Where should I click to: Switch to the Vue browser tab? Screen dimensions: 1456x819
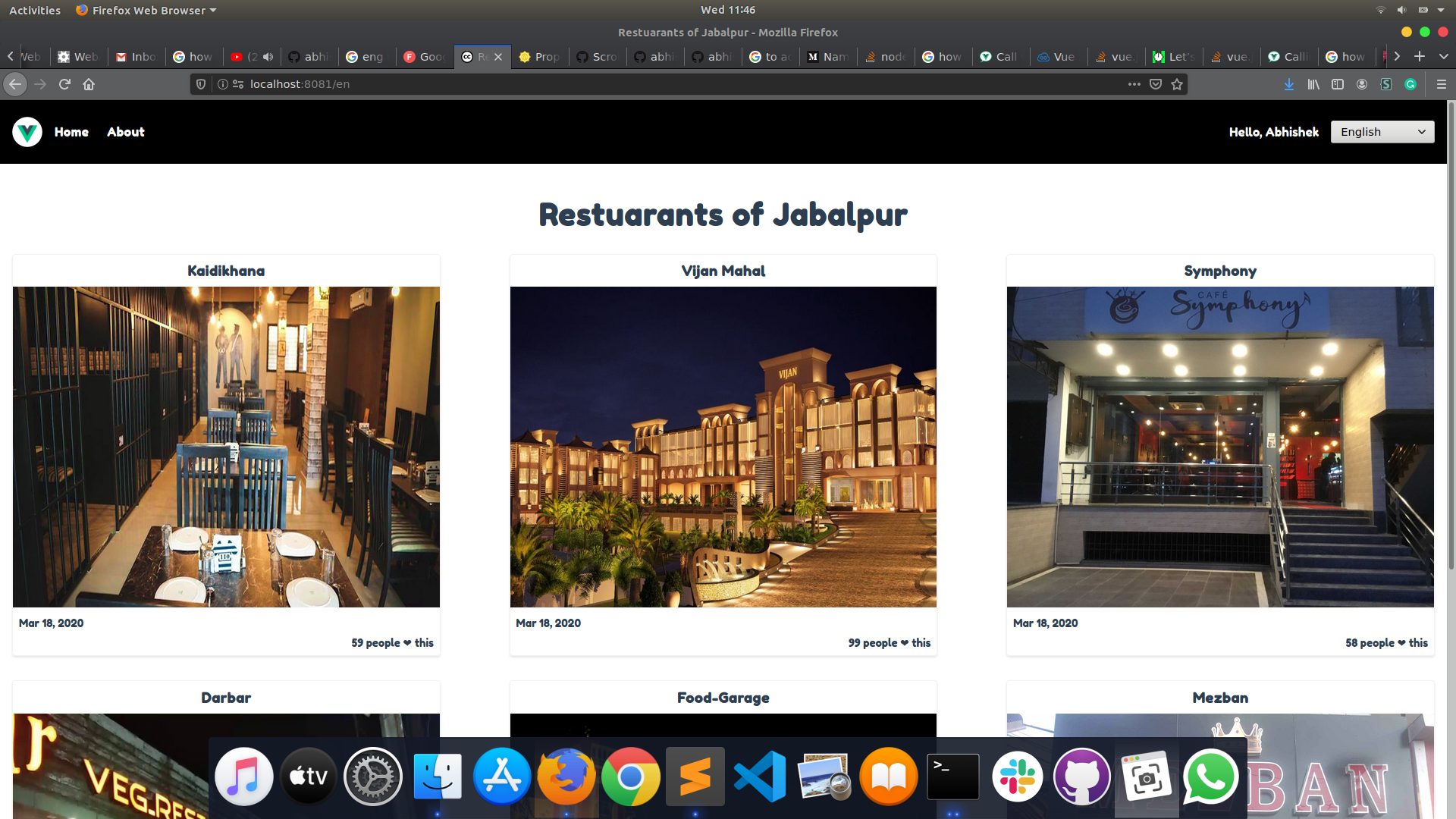1057,57
